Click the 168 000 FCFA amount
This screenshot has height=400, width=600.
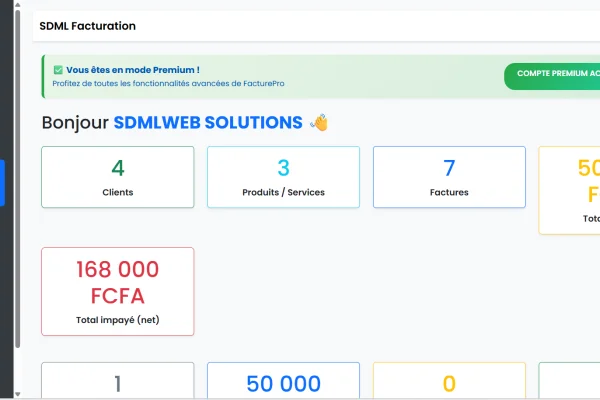[118, 282]
